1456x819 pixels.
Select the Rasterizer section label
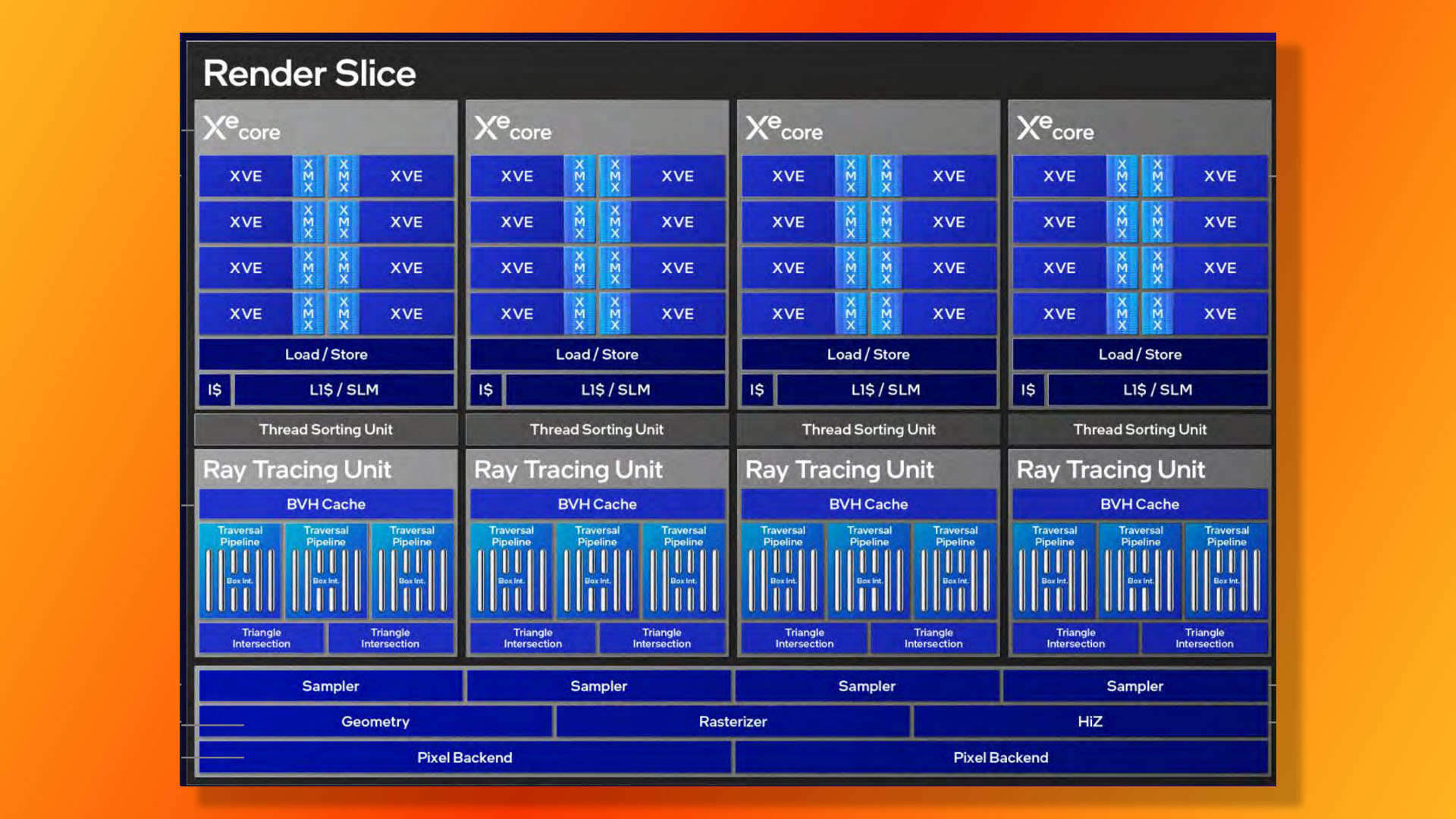[x=731, y=721]
